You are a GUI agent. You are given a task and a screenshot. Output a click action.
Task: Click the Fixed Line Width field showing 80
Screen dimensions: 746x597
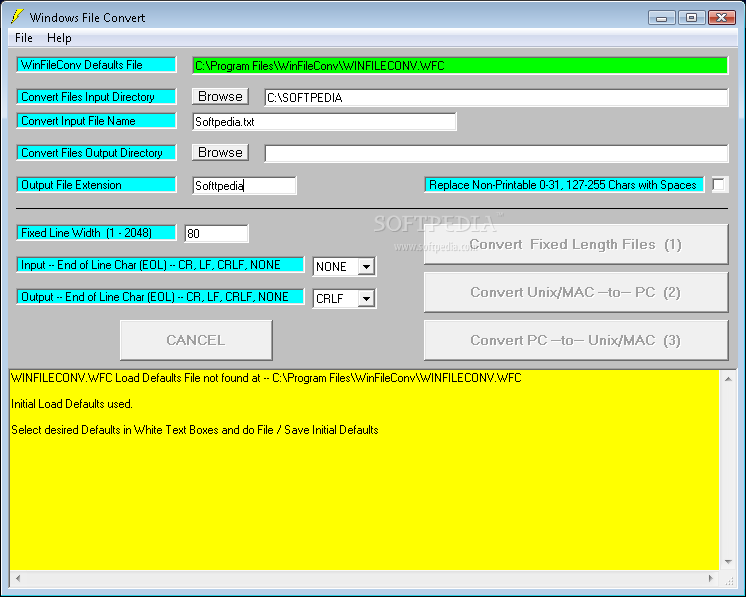[x=216, y=234]
